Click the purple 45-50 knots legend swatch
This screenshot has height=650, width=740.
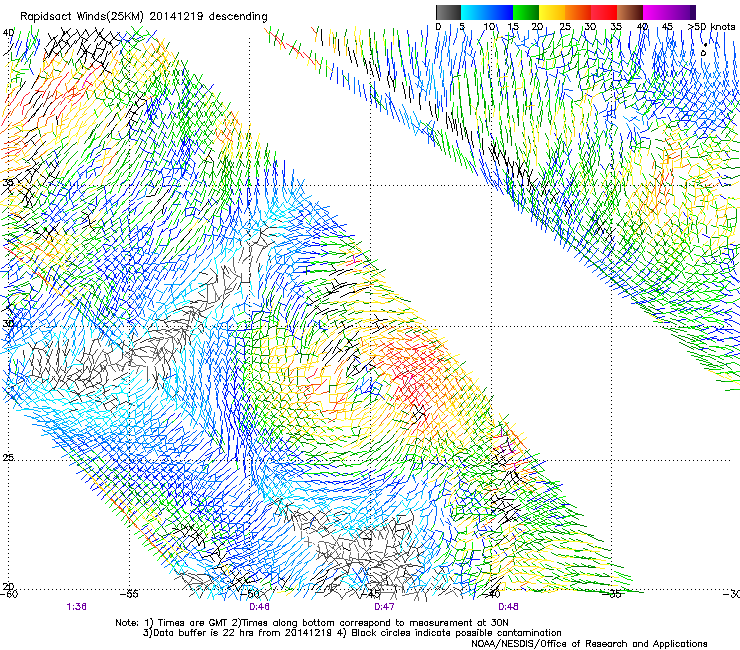point(682,12)
